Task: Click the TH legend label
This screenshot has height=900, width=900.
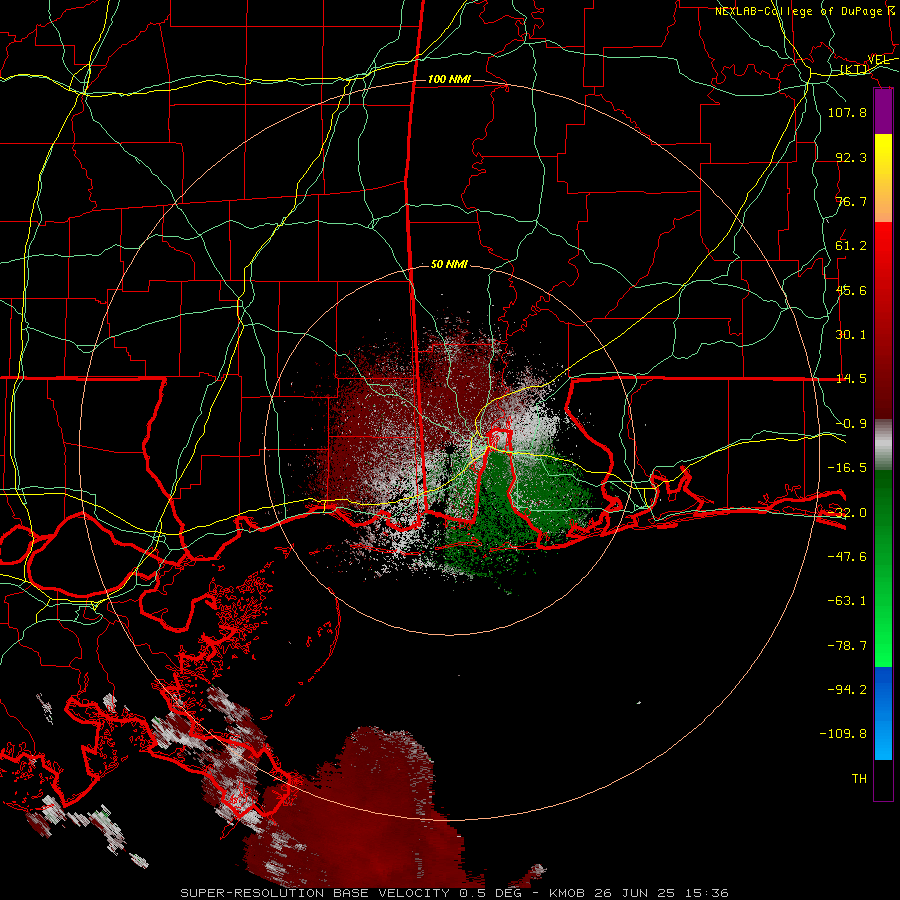Action: click(x=859, y=779)
